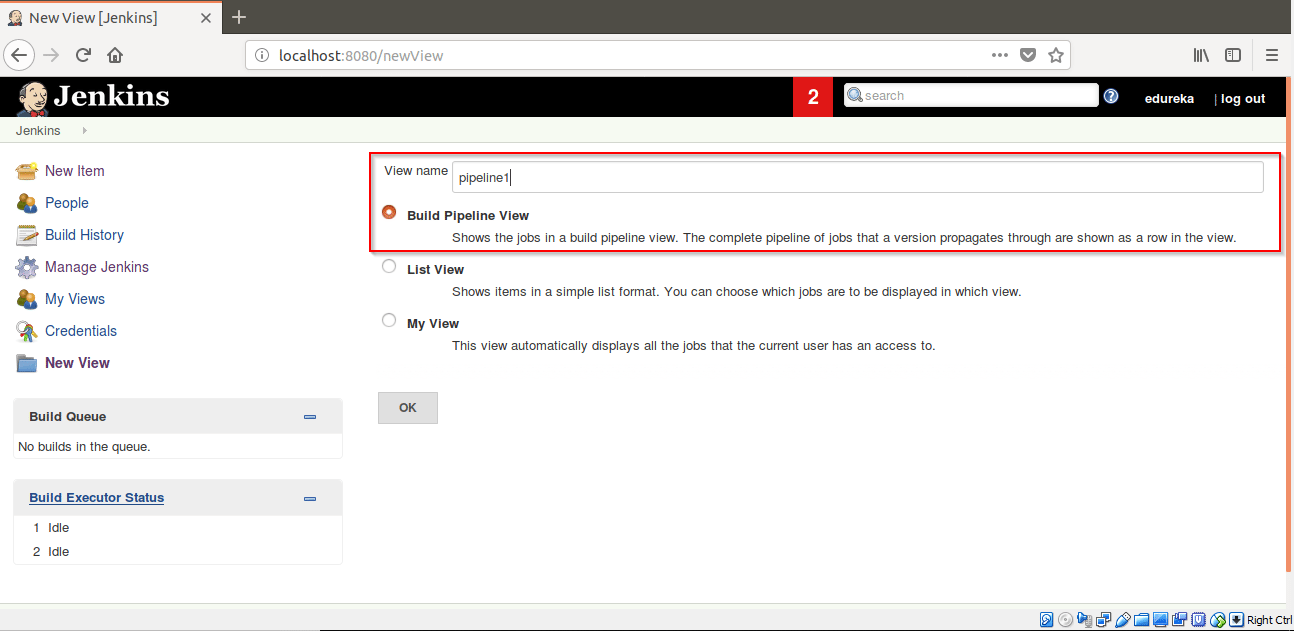Click OK button to create view
Image resolution: width=1294 pixels, height=631 pixels.
(x=408, y=408)
